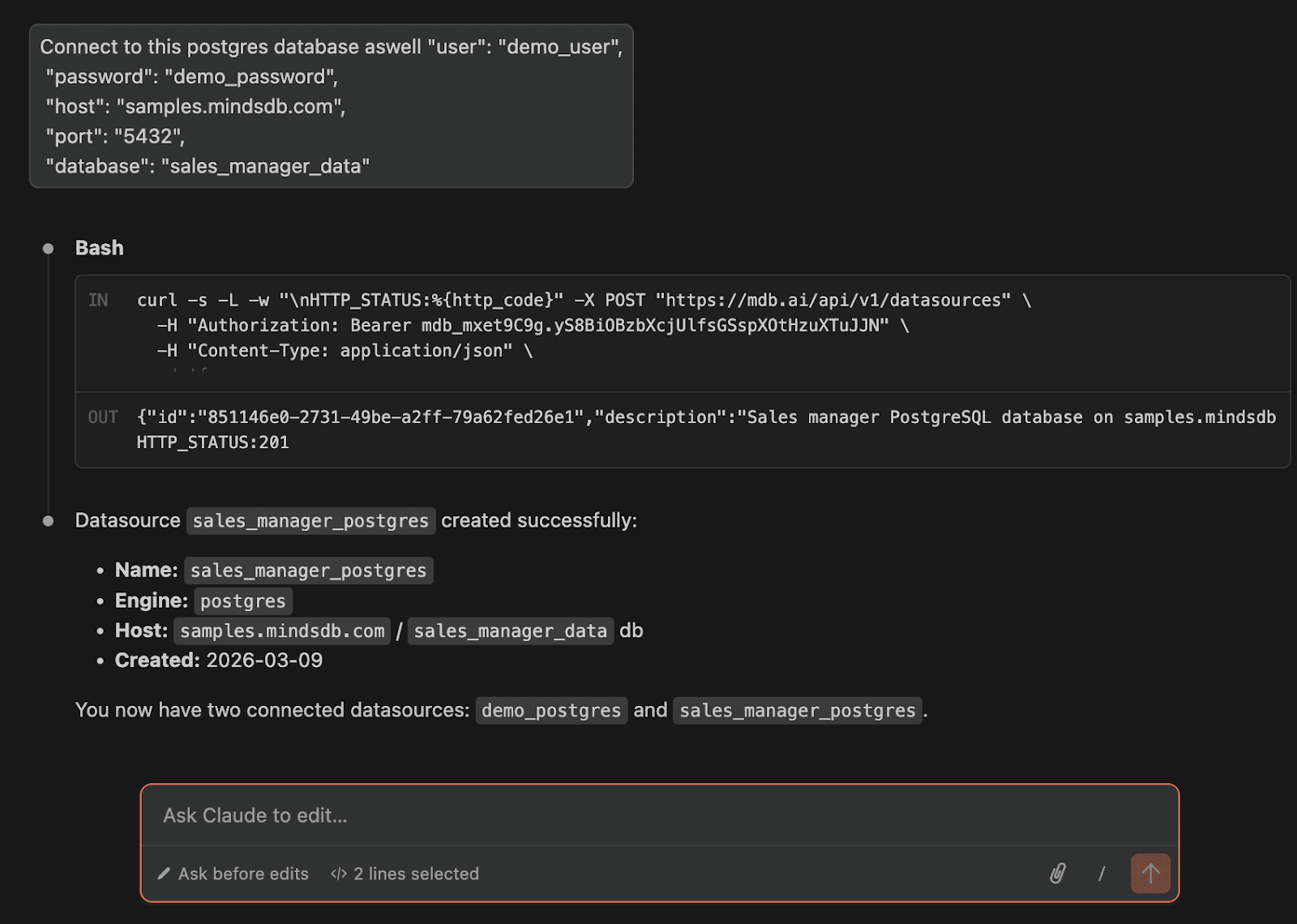Viewport: 1297px width, 924px height.
Task: Click the user message bubble with credentials
Action: (x=332, y=106)
